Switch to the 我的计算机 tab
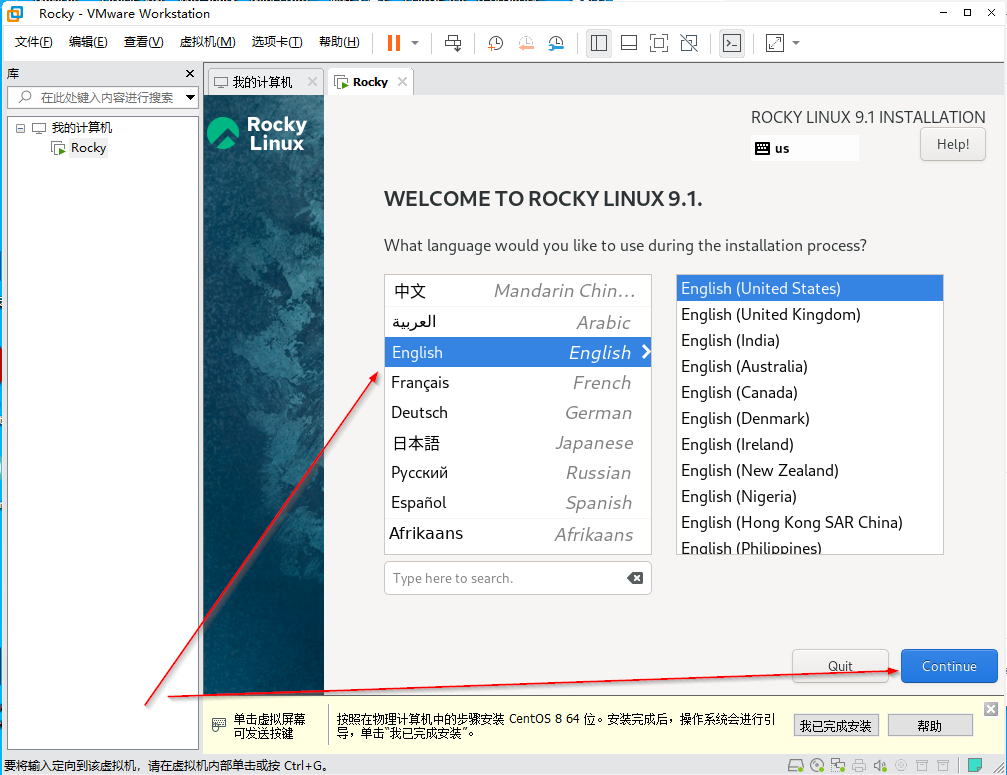The height and width of the screenshot is (775, 1007). pyautogui.click(x=262, y=82)
